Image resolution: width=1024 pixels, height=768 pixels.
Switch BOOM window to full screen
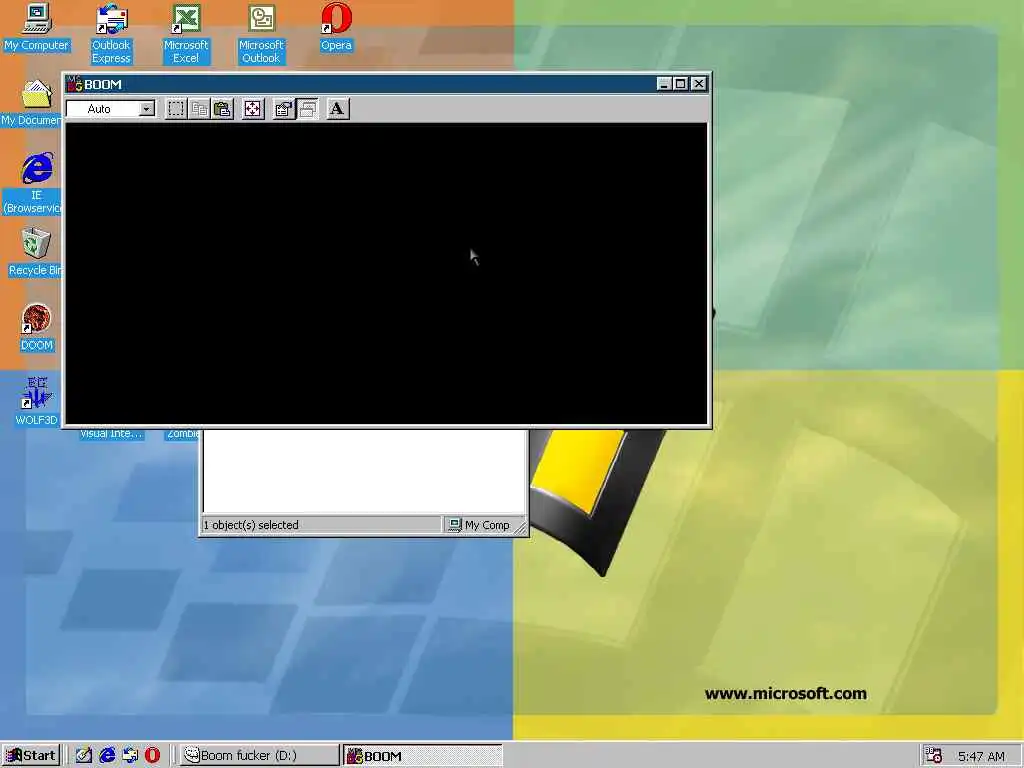[x=253, y=109]
